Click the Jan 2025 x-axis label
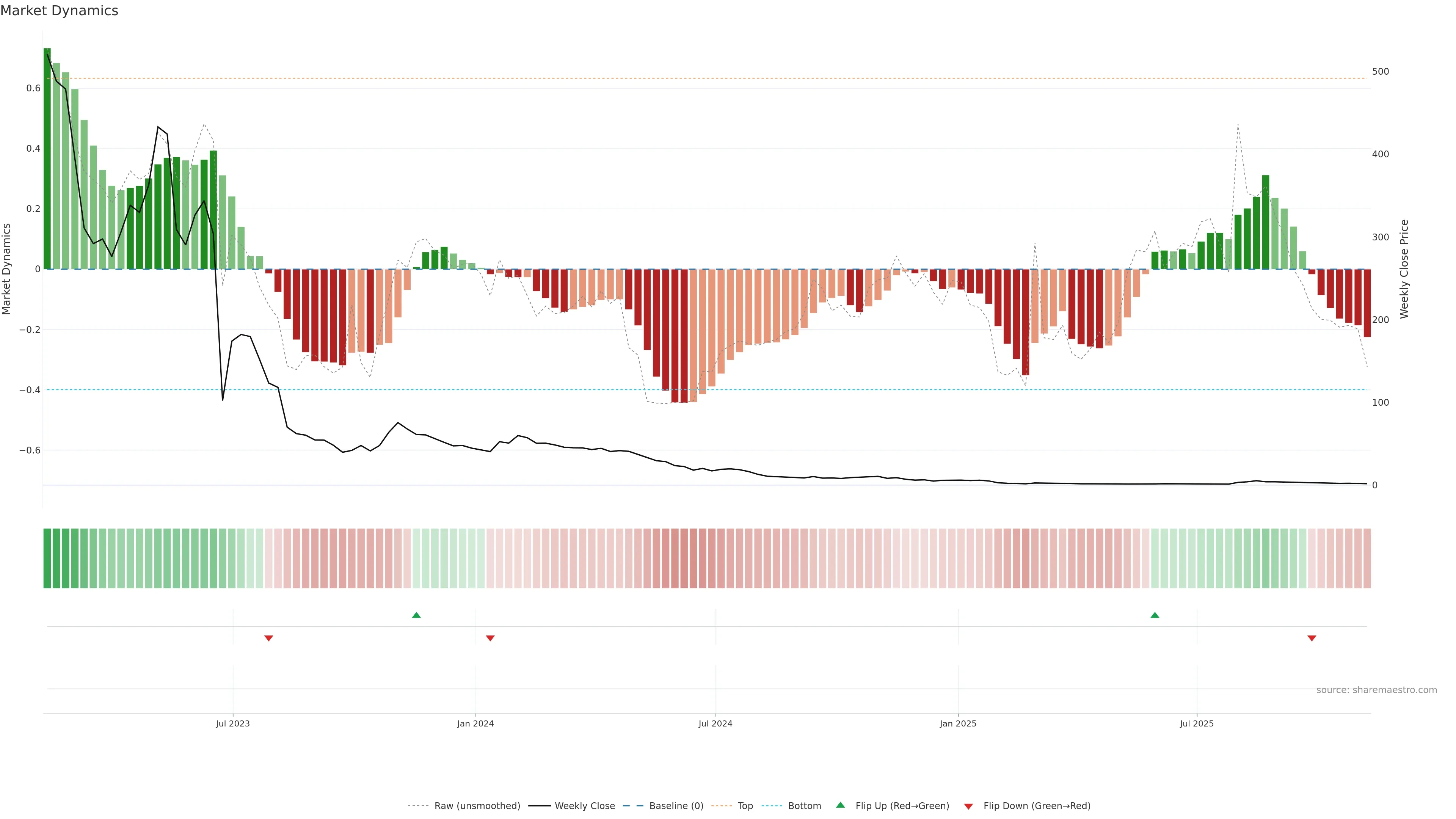 pos(957,723)
